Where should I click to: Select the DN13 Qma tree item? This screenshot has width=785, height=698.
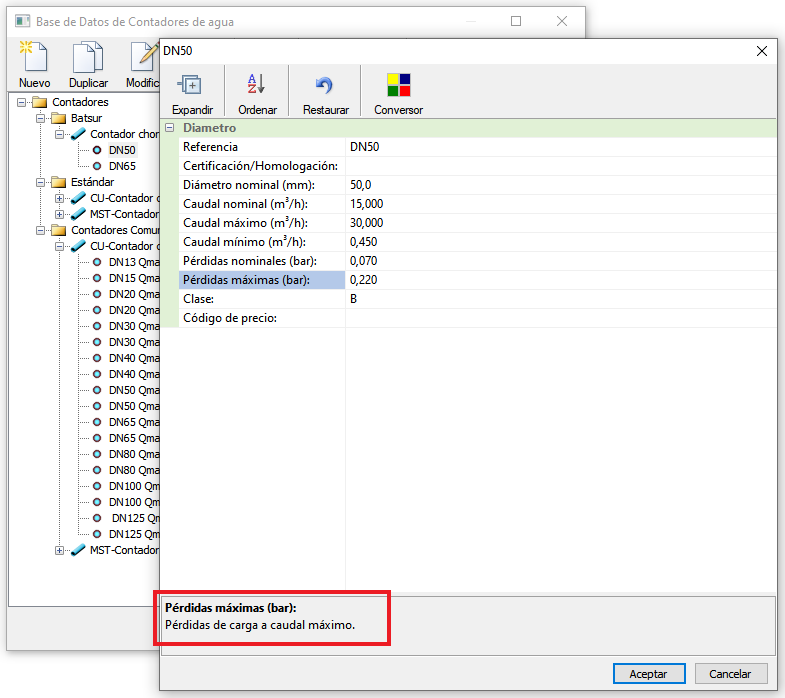coord(134,262)
